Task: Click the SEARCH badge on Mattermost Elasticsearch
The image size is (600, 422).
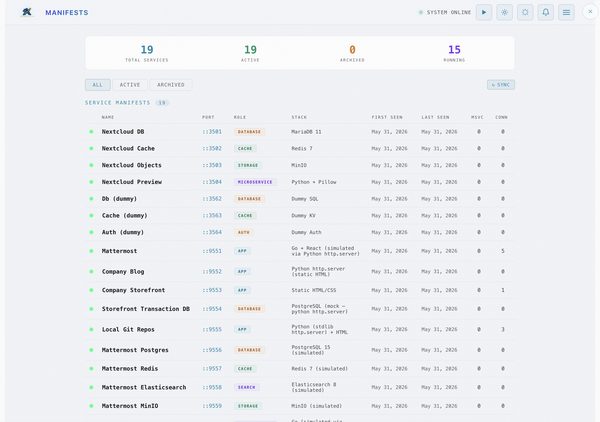Action: pyautogui.click(x=246, y=387)
